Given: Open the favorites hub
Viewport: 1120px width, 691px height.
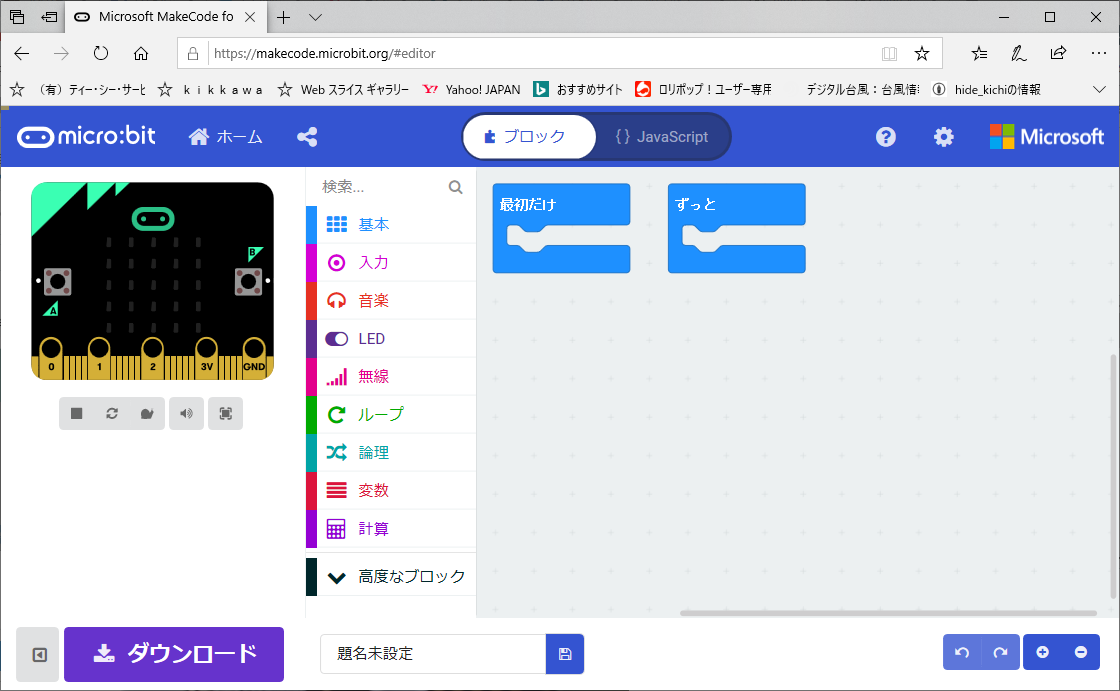Looking at the screenshot, I should pos(979,54).
